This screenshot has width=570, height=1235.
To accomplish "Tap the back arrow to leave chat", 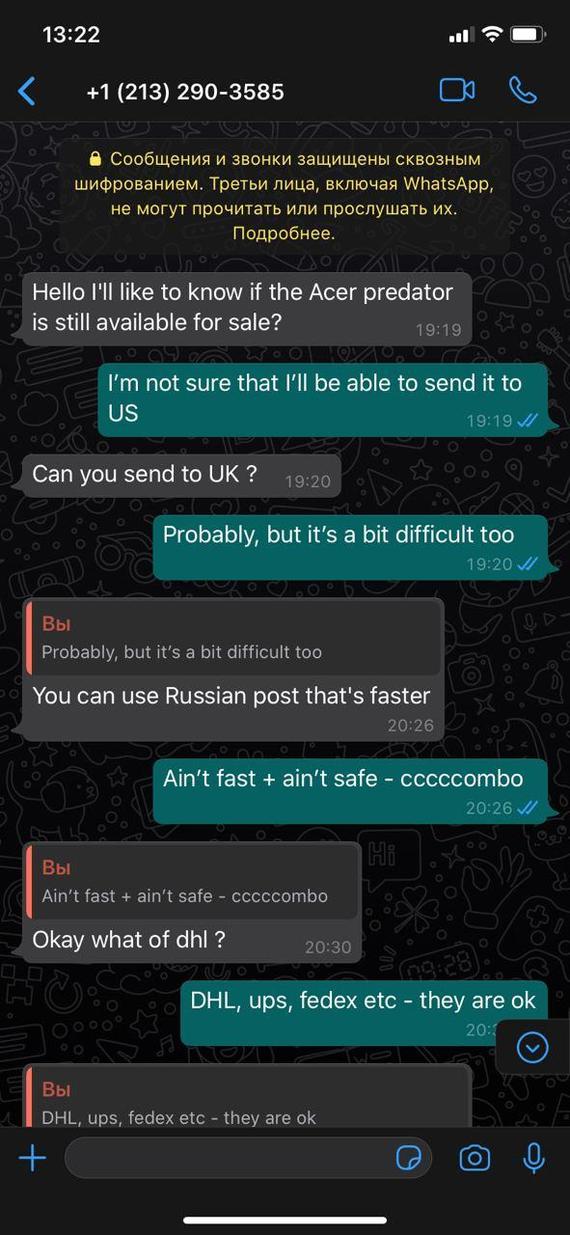I will [27, 92].
